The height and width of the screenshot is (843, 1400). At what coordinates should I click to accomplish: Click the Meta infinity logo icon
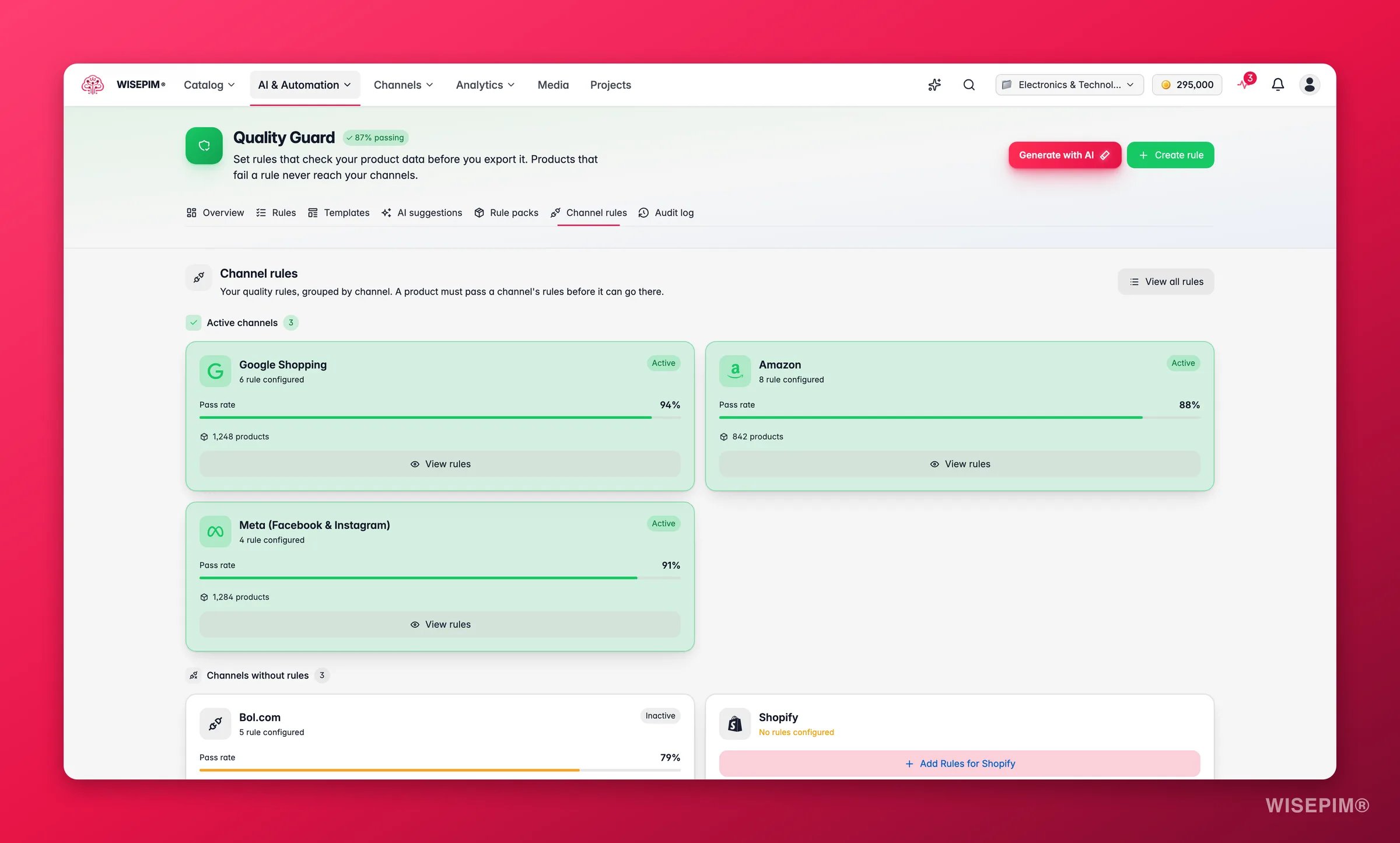(x=215, y=531)
